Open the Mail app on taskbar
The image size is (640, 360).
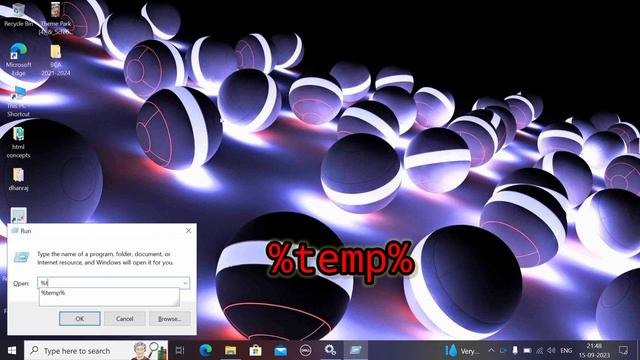pyautogui.click(x=280, y=350)
